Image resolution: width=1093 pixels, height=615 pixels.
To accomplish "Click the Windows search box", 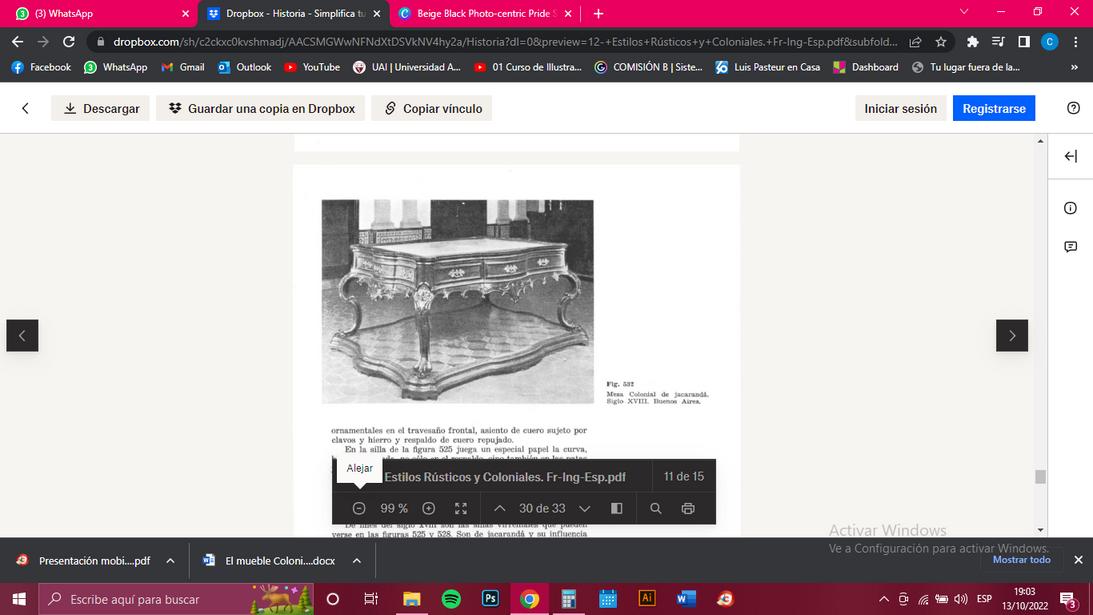I will 176,599.
